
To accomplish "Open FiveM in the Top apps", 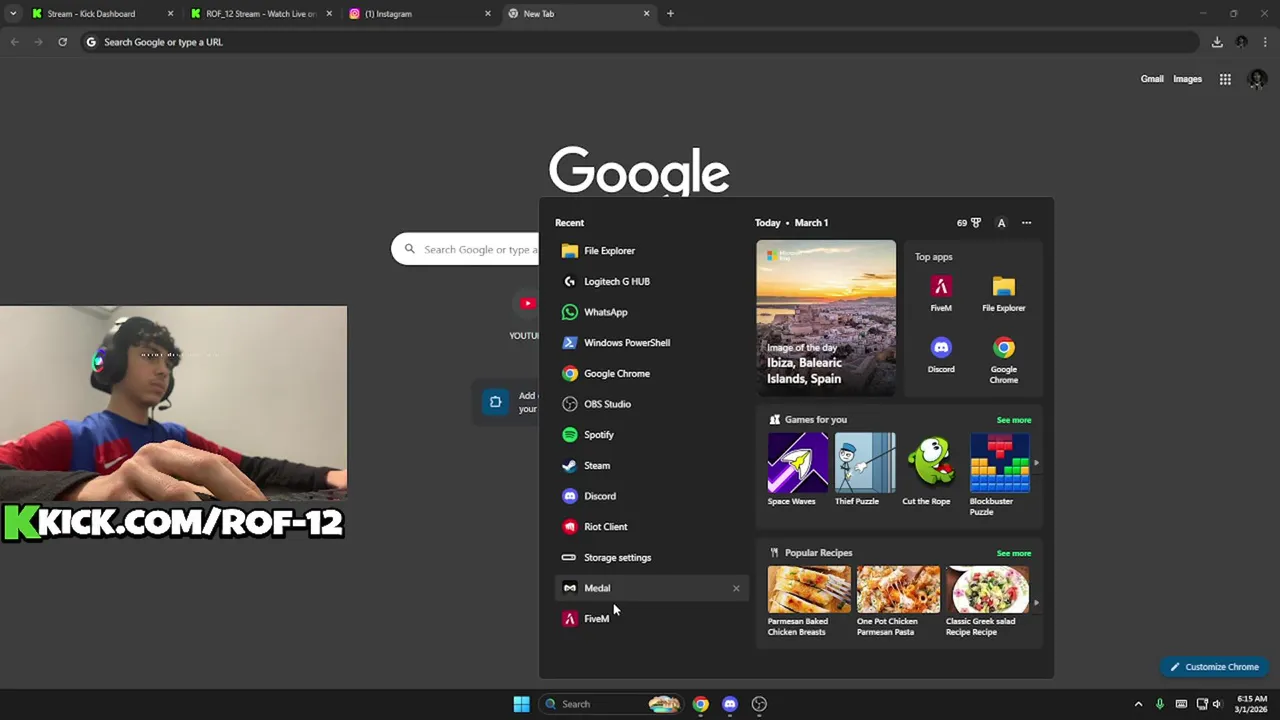I will click(941, 294).
